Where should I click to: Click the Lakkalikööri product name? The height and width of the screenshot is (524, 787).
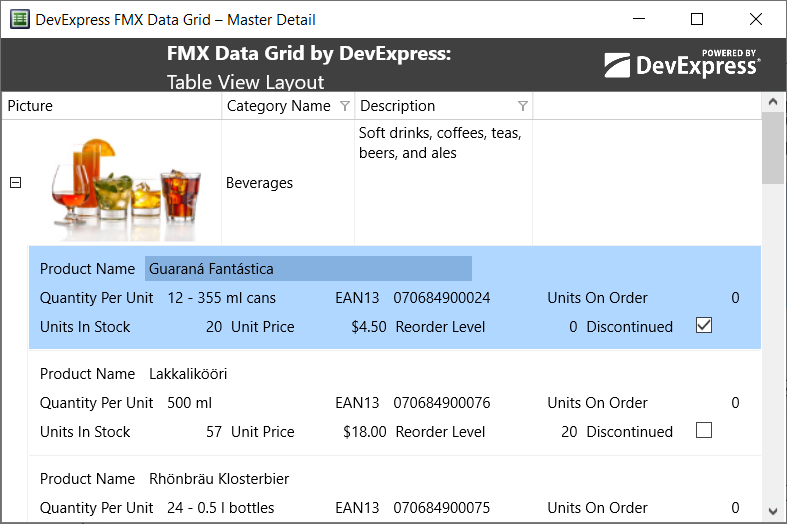pyautogui.click(x=188, y=374)
